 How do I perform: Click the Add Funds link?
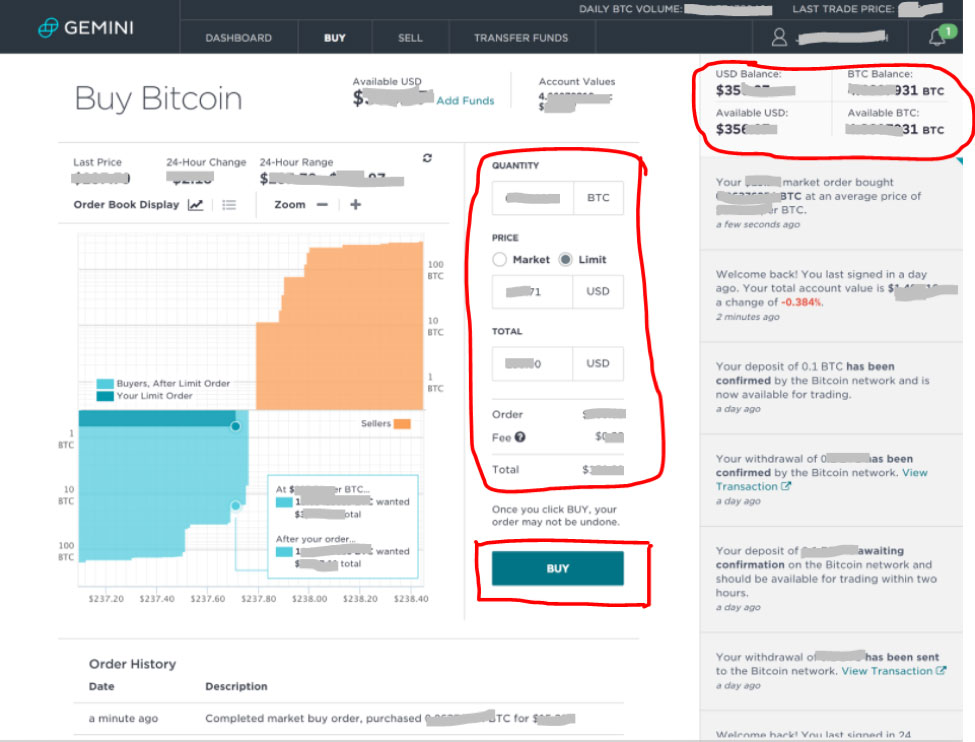pos(465,101)
